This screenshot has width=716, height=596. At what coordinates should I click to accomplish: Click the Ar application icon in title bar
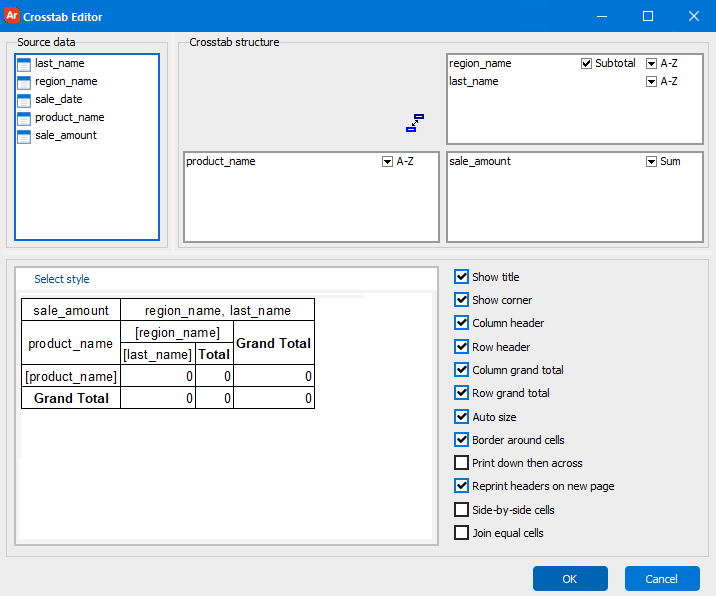coord(11,16)
